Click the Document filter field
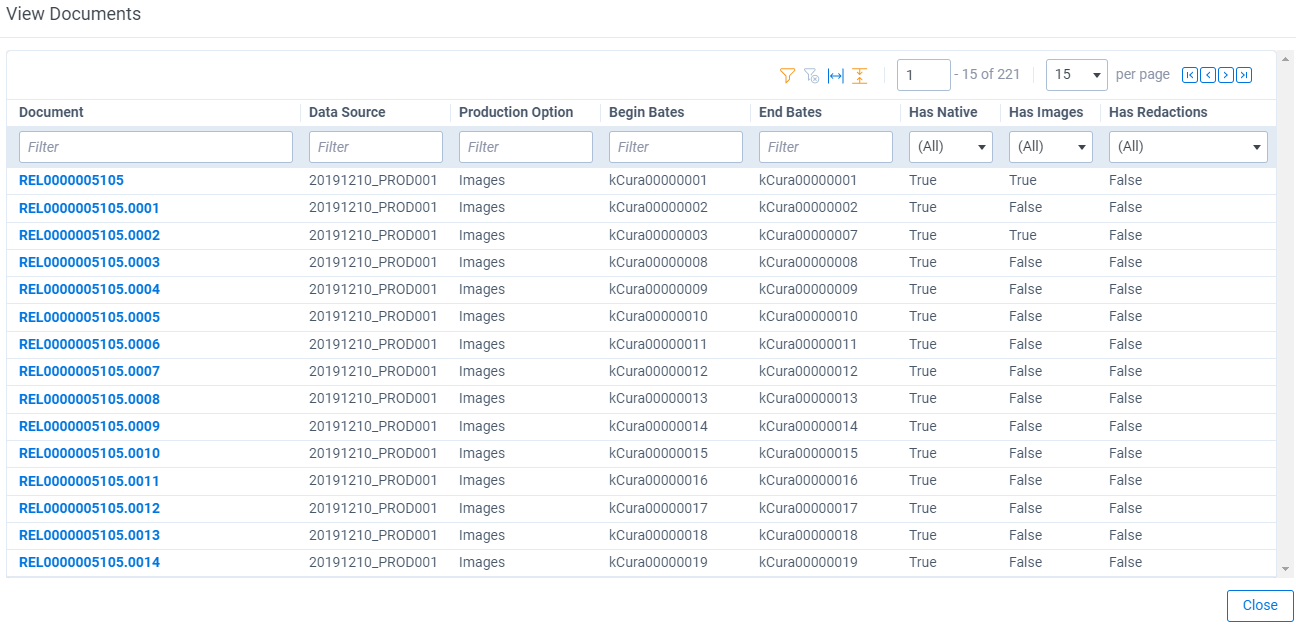This screenshot has height=625, width=1296. (156, 147)
